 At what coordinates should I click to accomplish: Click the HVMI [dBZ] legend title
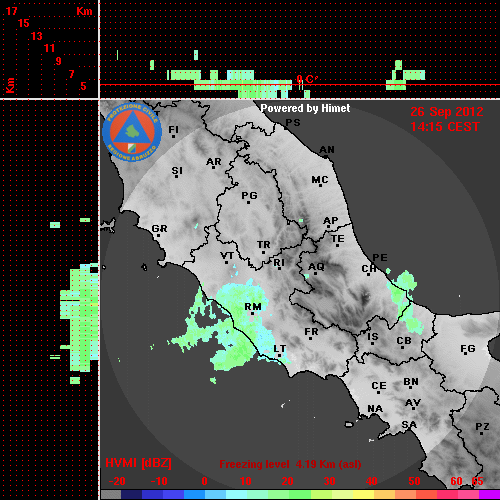pyautogui.click(x=138, y=463)
